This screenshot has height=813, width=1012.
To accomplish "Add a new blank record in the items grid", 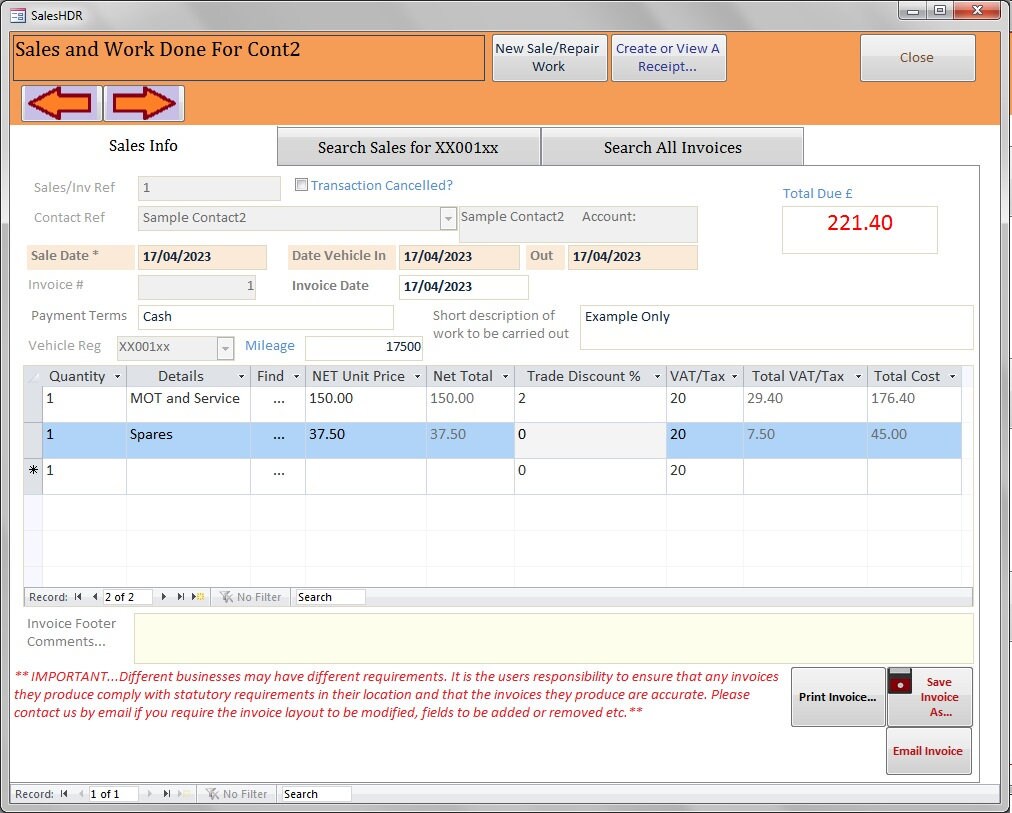I will [x=198, y=597].
